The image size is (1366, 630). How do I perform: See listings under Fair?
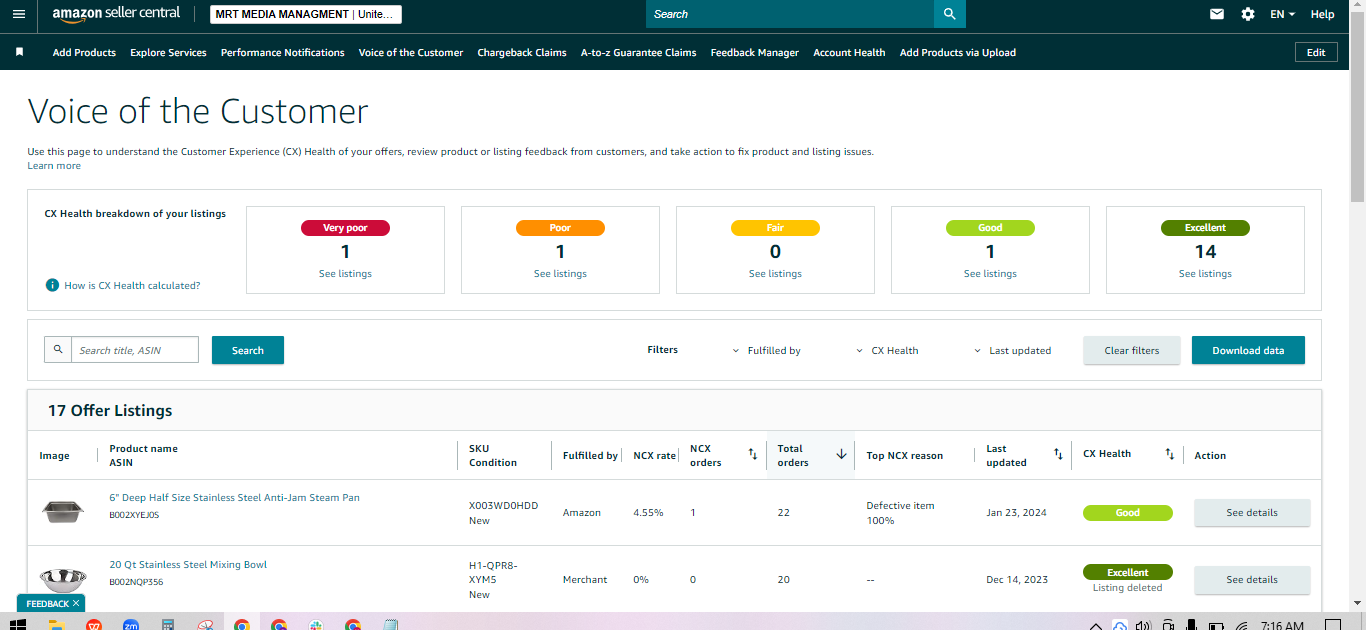pos(775,273)
